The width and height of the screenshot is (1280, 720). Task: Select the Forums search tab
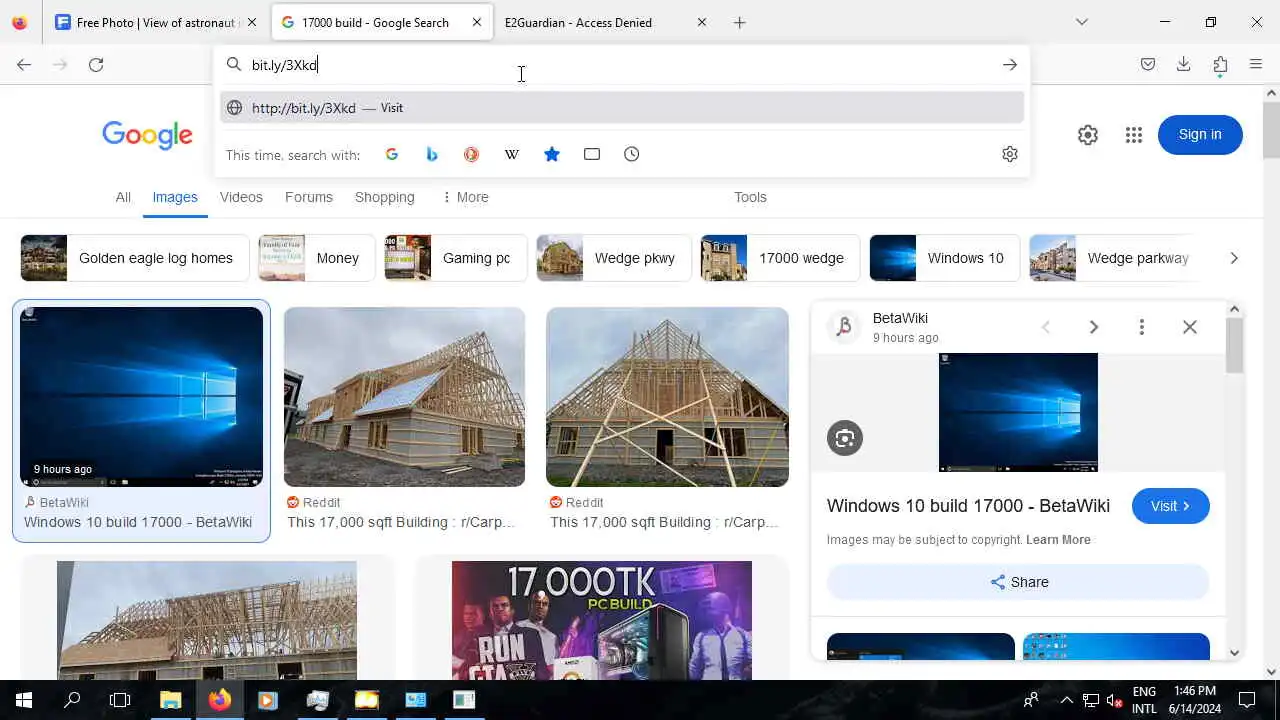pyautogui.click(x=309, y=197)
